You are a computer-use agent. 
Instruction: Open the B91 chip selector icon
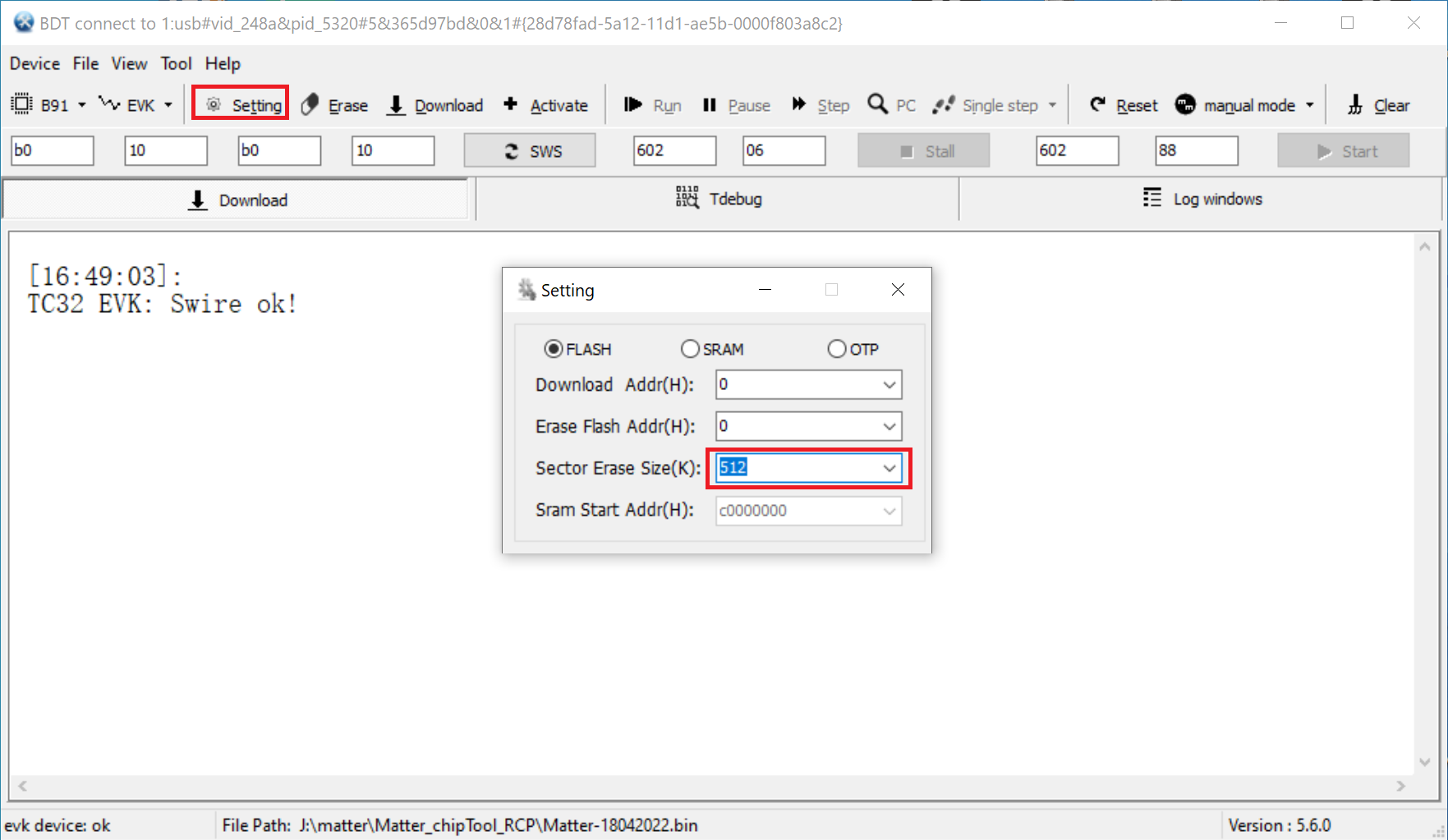click(21, 104)
